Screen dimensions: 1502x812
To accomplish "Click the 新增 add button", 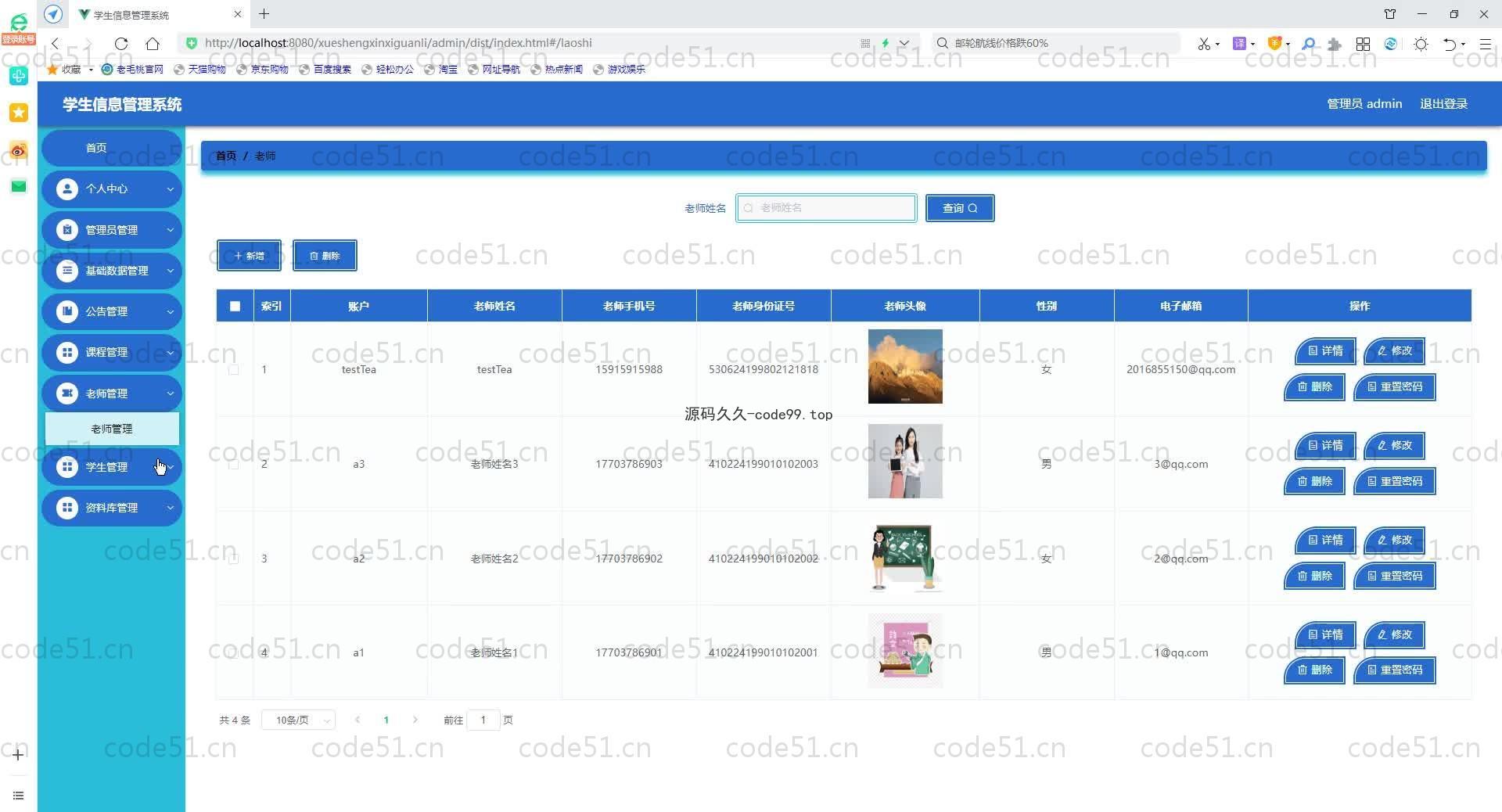I will 249,256.
